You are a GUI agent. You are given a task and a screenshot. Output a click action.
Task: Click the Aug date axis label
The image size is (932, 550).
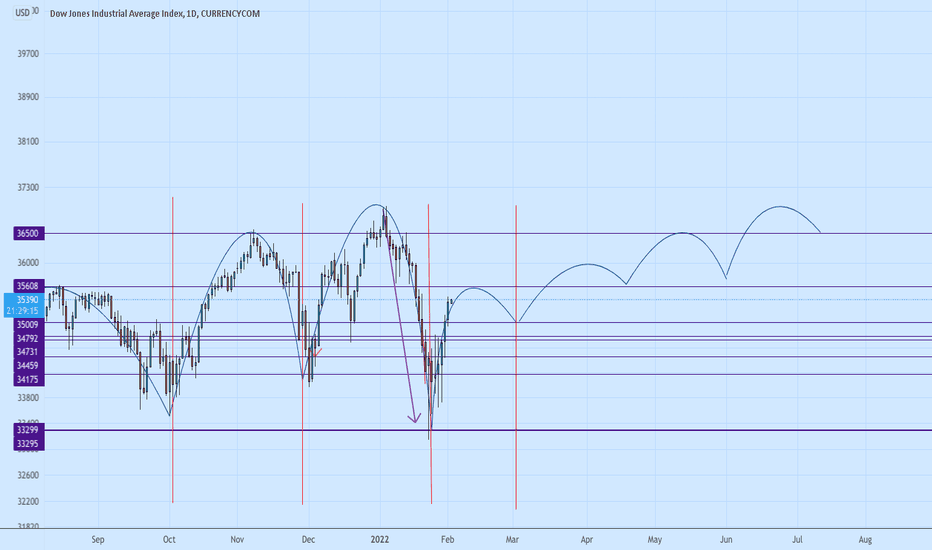pos(865,539)
